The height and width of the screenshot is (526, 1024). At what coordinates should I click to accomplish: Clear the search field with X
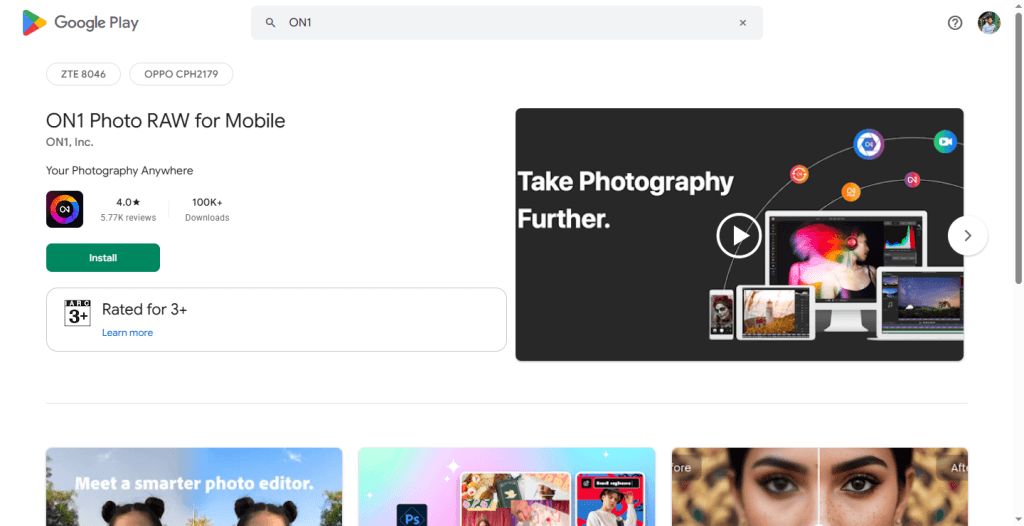(743, 23)
